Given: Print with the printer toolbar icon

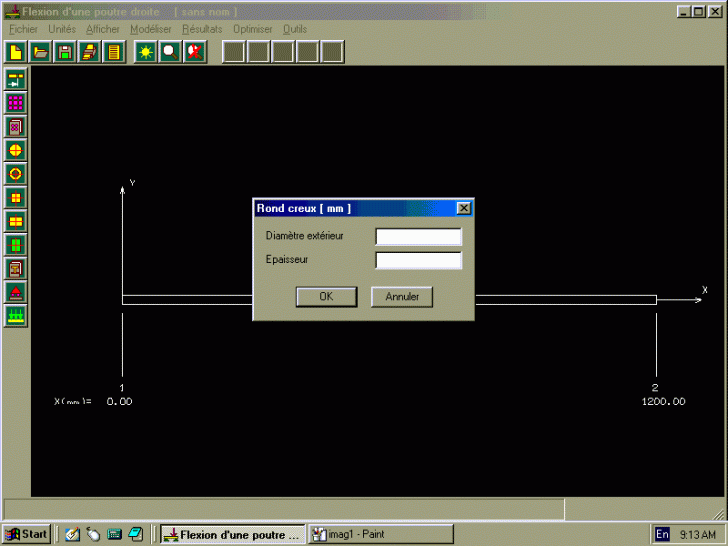Looking at the screenshot, I should [89, 52].
